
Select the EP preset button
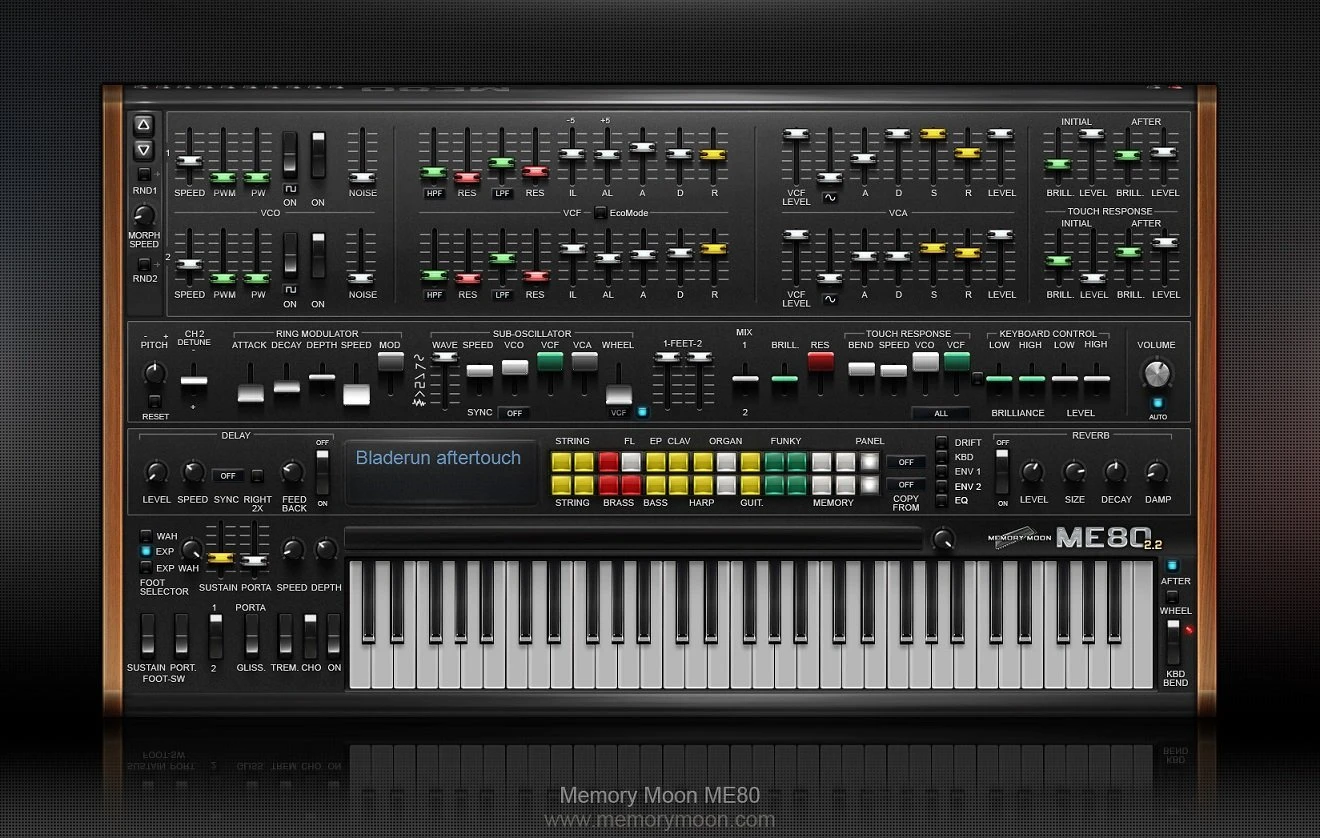pos(656,462)
